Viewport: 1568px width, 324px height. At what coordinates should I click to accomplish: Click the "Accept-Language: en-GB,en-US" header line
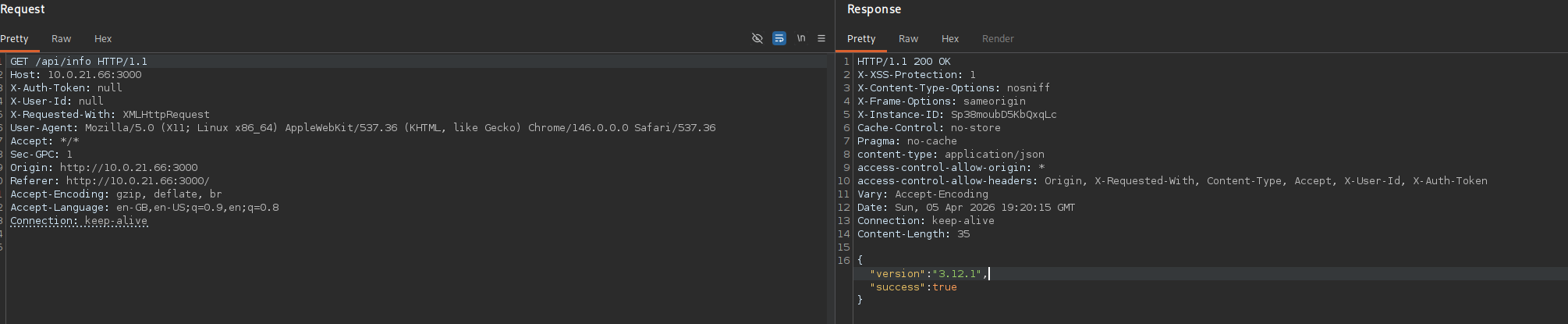pyautogui.click(x=144, y=207)
